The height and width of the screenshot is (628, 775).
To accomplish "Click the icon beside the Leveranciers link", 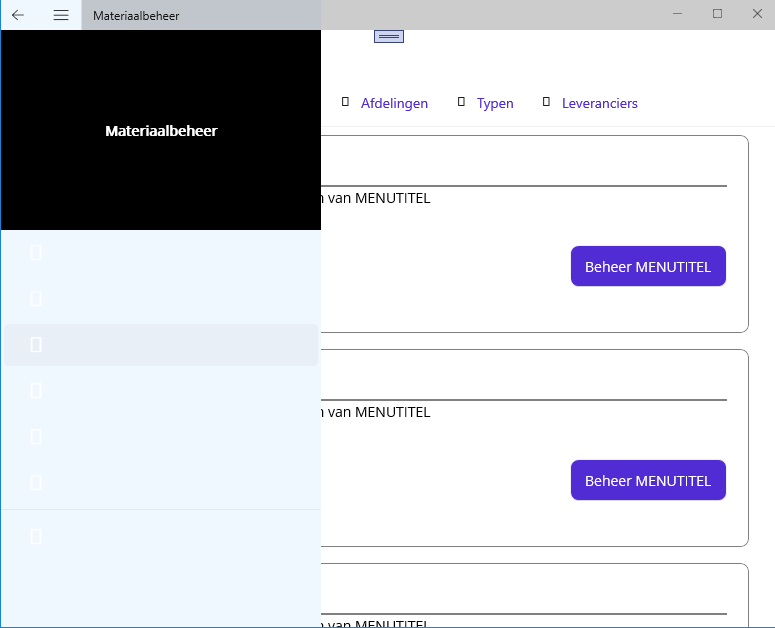I will pos(546,102).
